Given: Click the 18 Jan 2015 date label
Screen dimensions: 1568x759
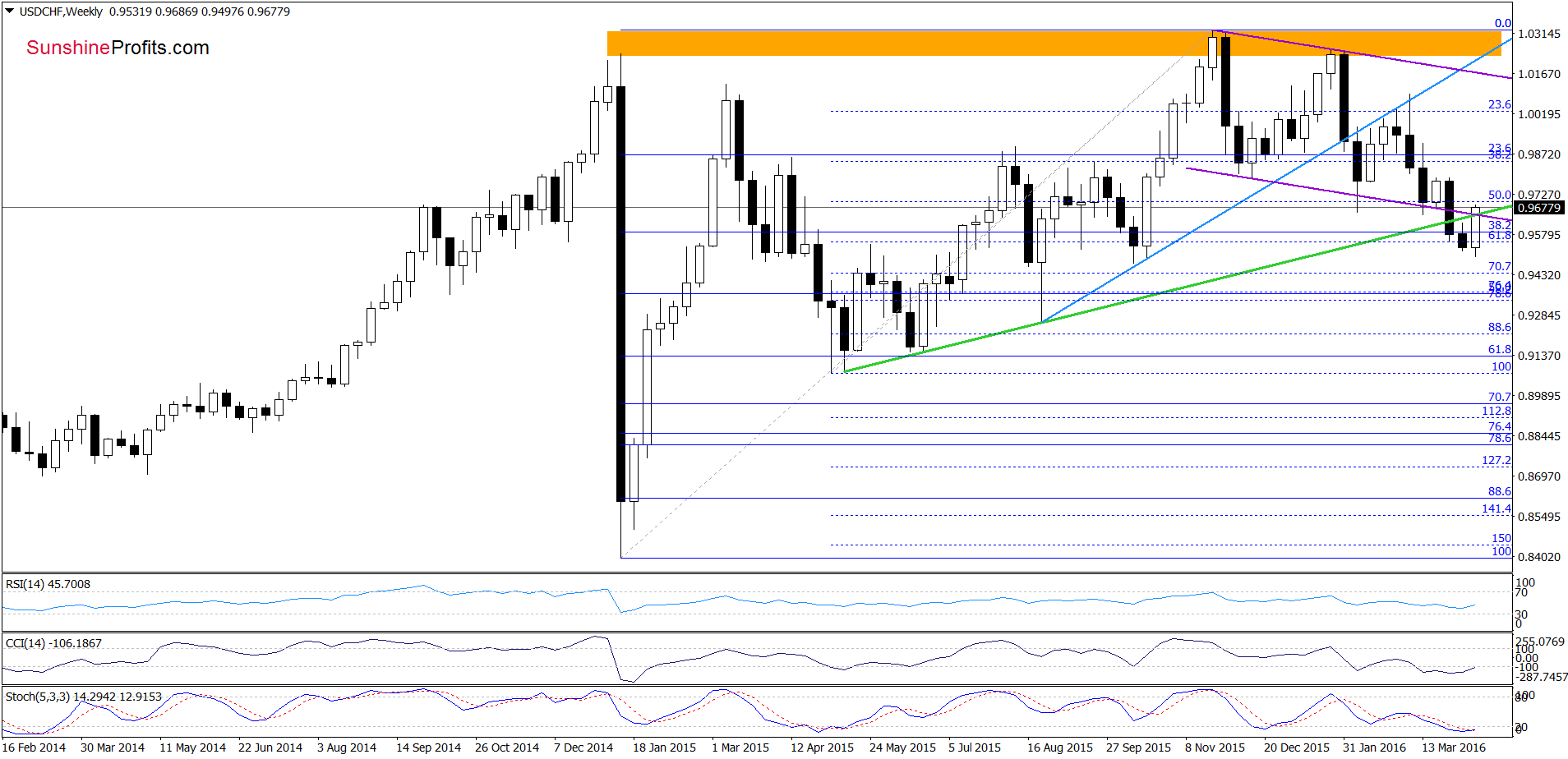Looking at the screenshot, I should [664, 747].
